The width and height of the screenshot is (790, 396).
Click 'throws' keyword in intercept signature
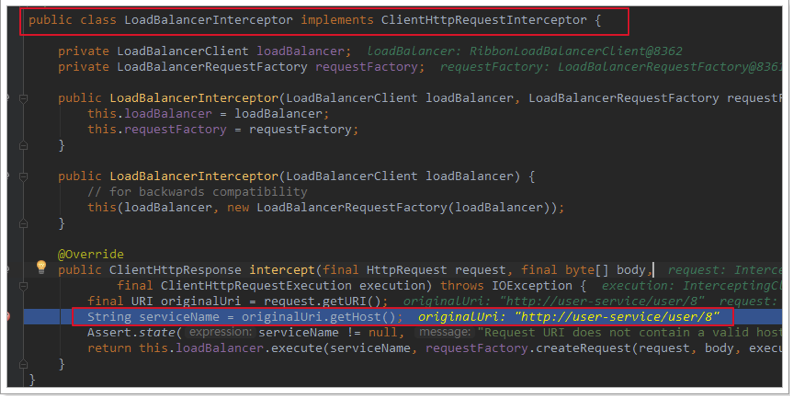click(x=462, y=286)
